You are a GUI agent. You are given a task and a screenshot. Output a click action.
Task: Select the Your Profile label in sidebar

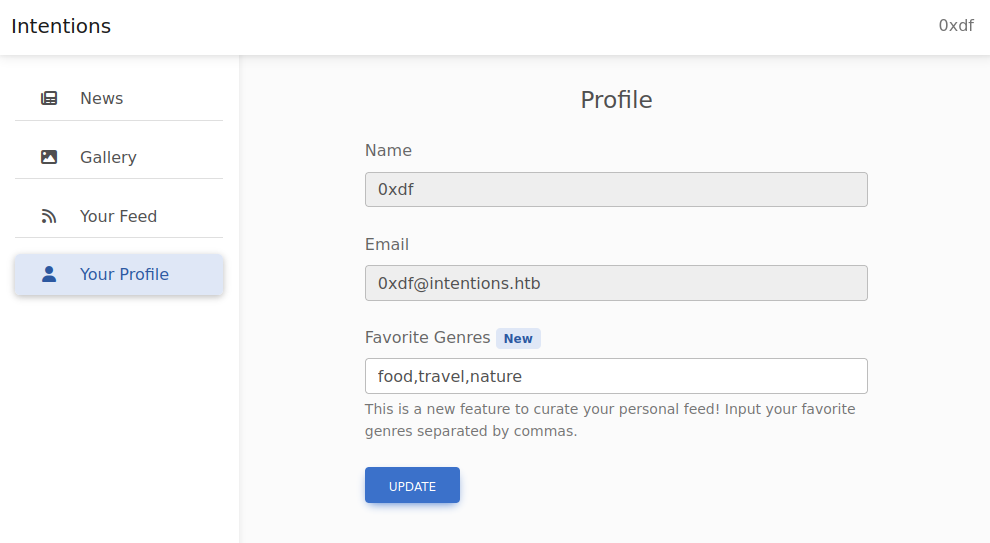124,274
